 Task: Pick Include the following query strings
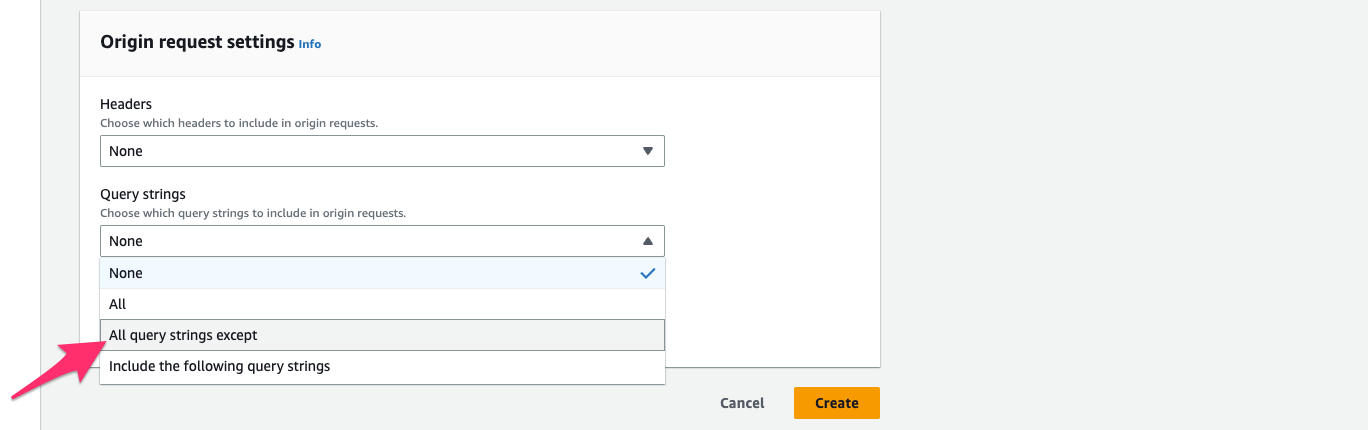point(219,366)
